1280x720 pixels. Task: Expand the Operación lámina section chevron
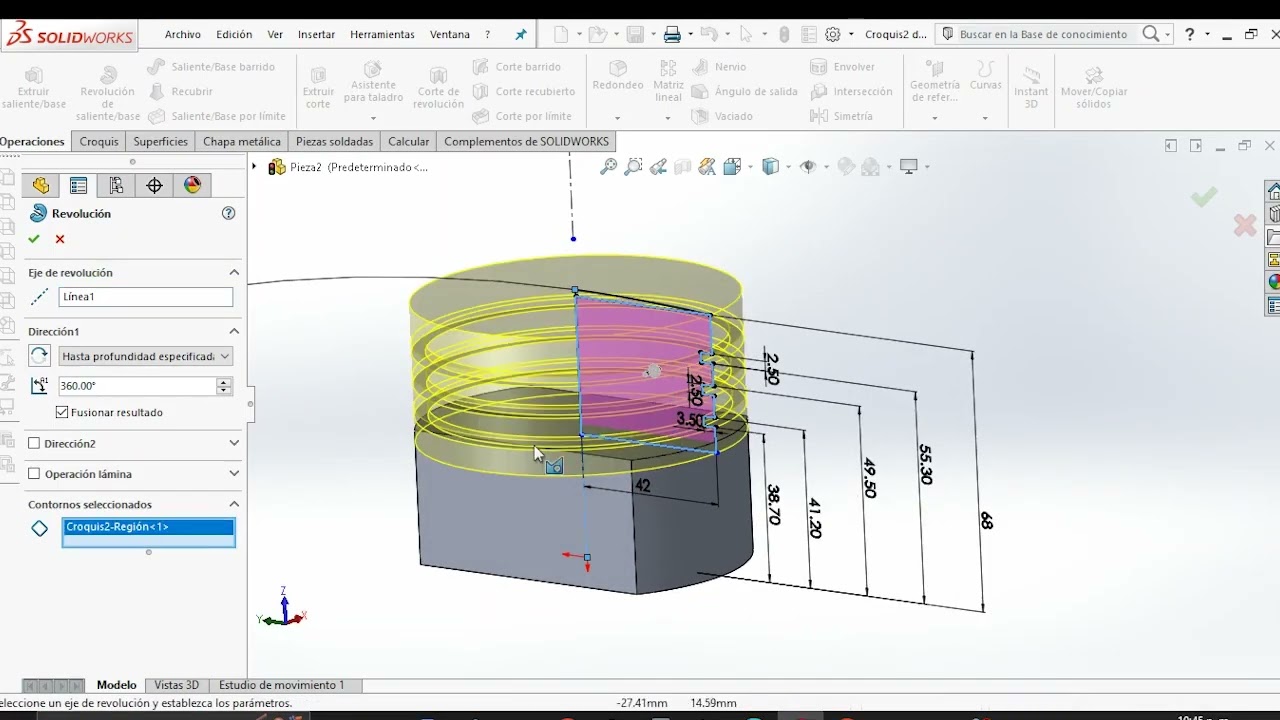pos(234,474)
